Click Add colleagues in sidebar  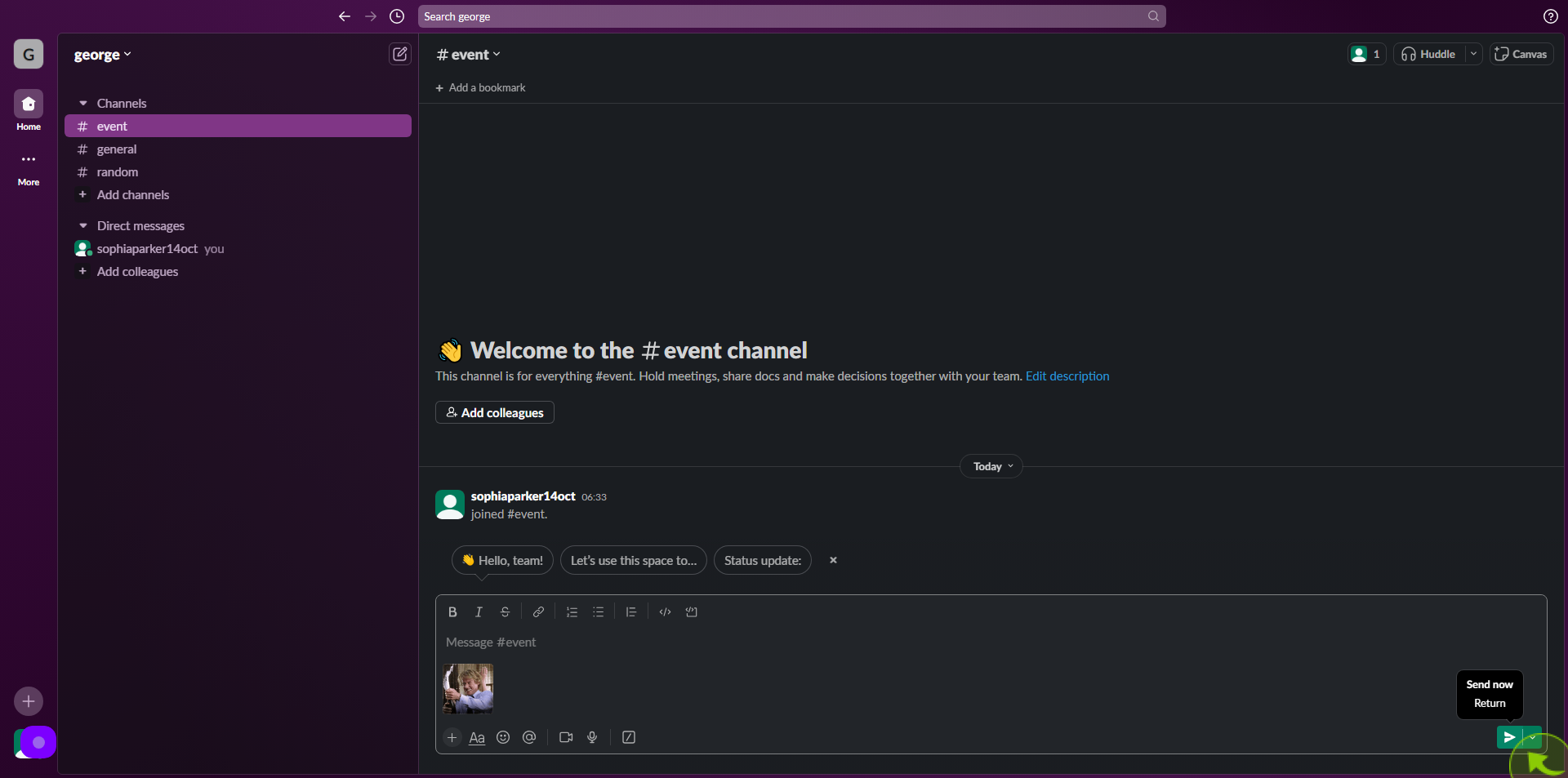[x=238, y=271]
